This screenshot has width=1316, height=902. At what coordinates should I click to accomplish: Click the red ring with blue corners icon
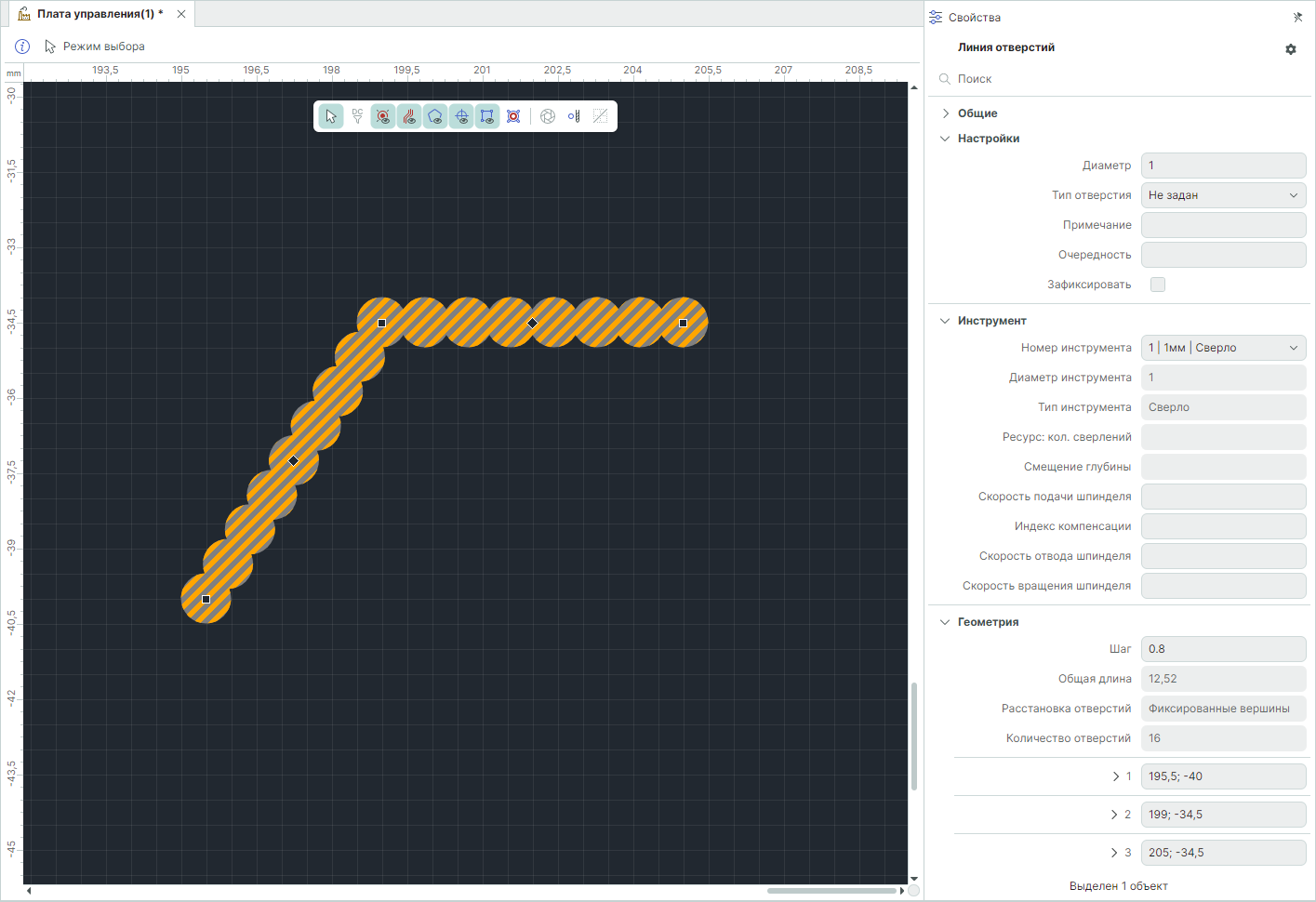click(x=513, y=116)
